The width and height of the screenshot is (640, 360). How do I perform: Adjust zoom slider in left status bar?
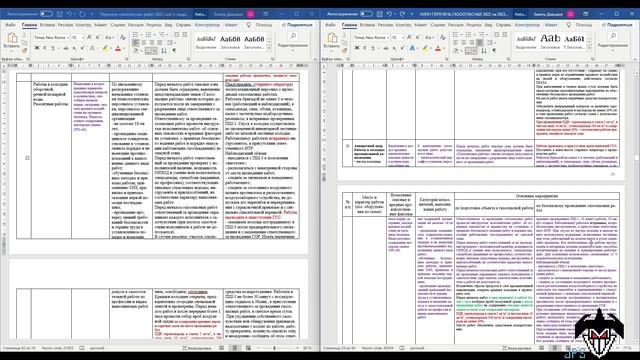[x=274, y=348]
